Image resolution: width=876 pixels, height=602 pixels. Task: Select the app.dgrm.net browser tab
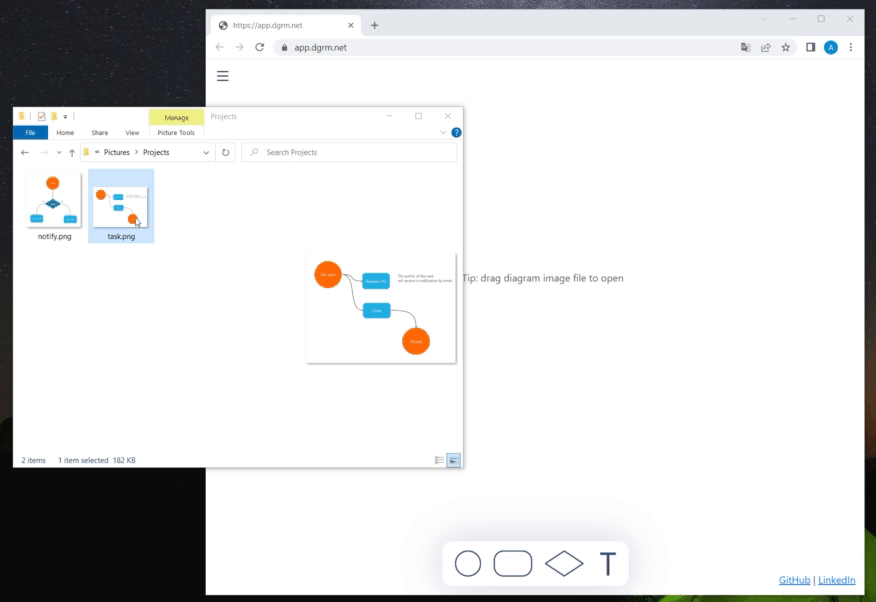(286, 25)
